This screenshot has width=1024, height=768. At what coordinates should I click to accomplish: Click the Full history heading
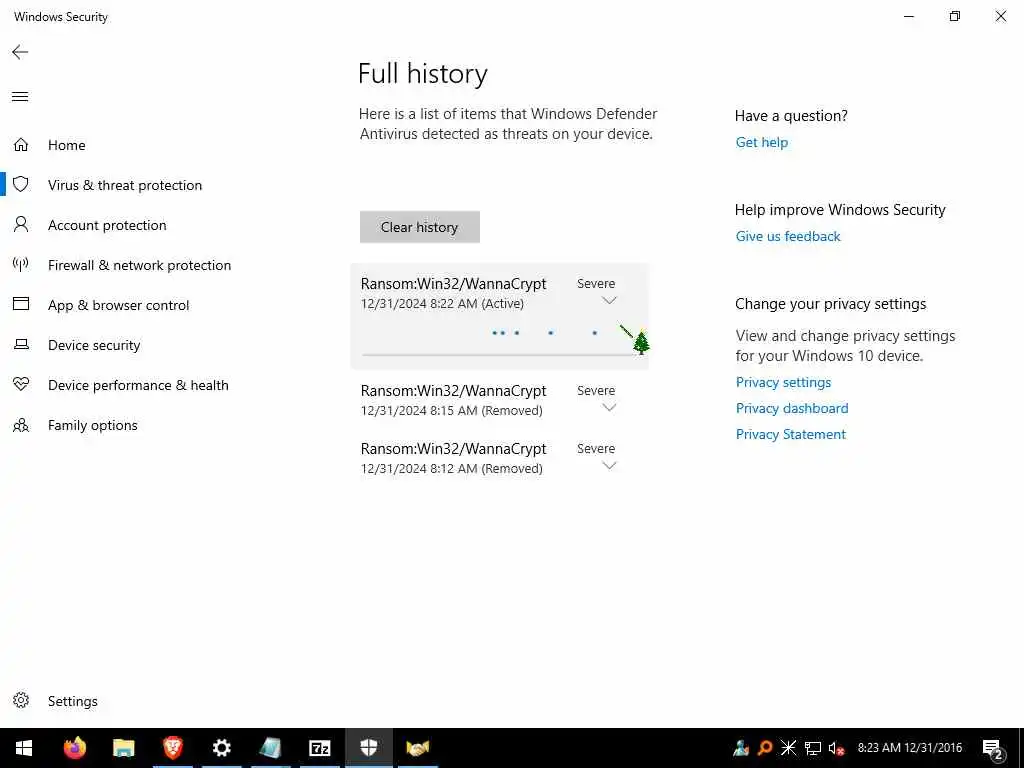coord(423,73)
